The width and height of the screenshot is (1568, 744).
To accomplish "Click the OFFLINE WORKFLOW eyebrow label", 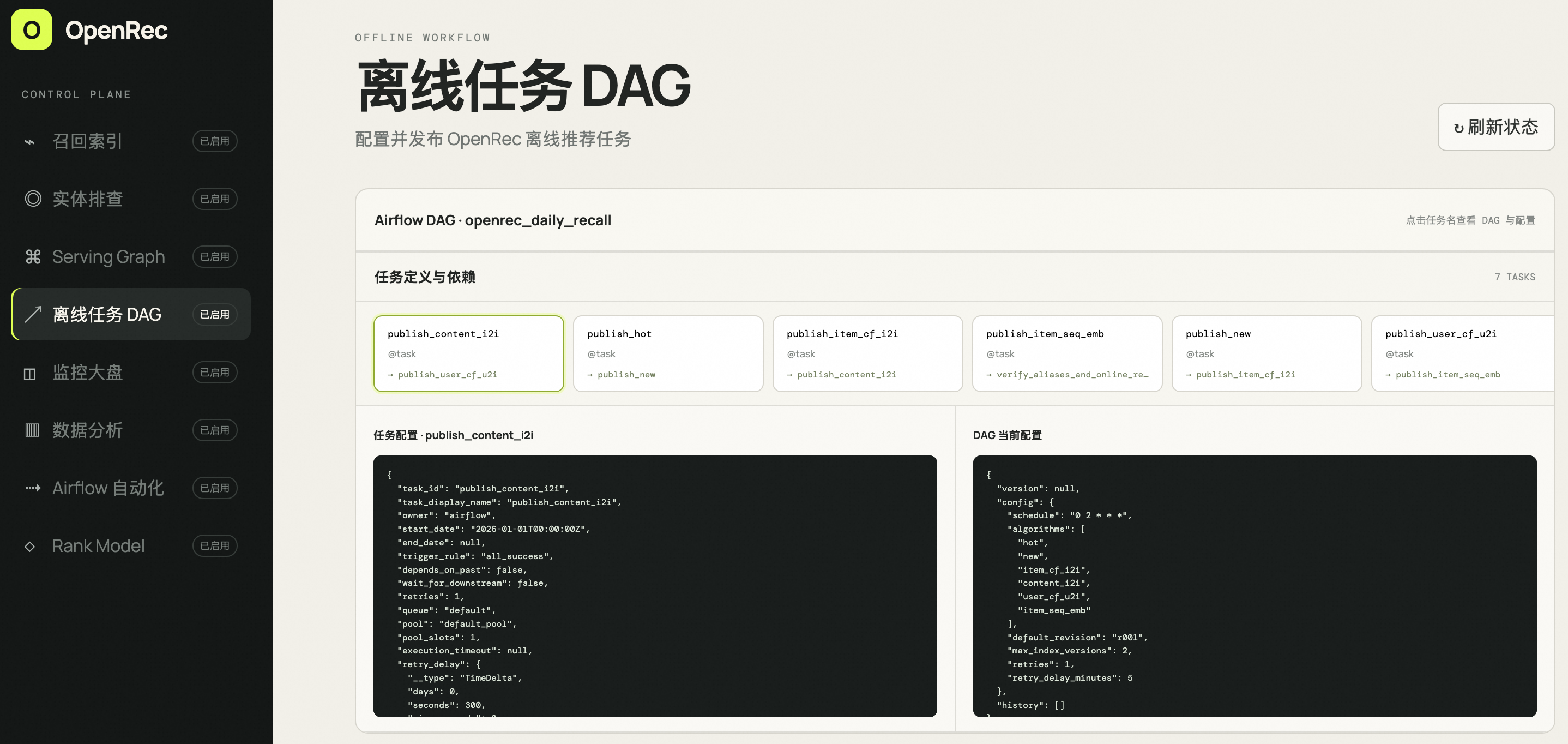I will coord(423,38).
